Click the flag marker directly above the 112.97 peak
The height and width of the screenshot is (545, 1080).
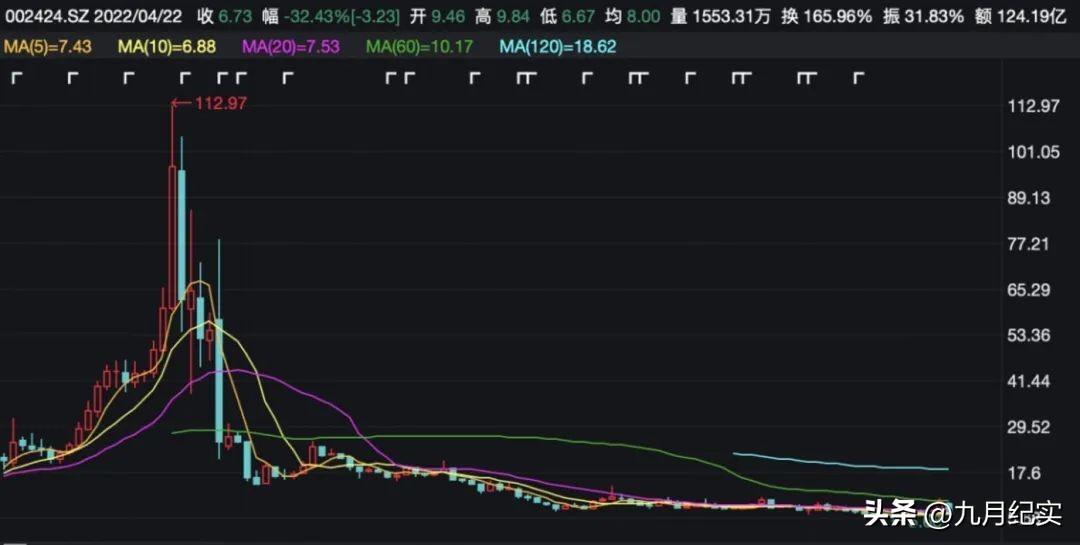184,78
